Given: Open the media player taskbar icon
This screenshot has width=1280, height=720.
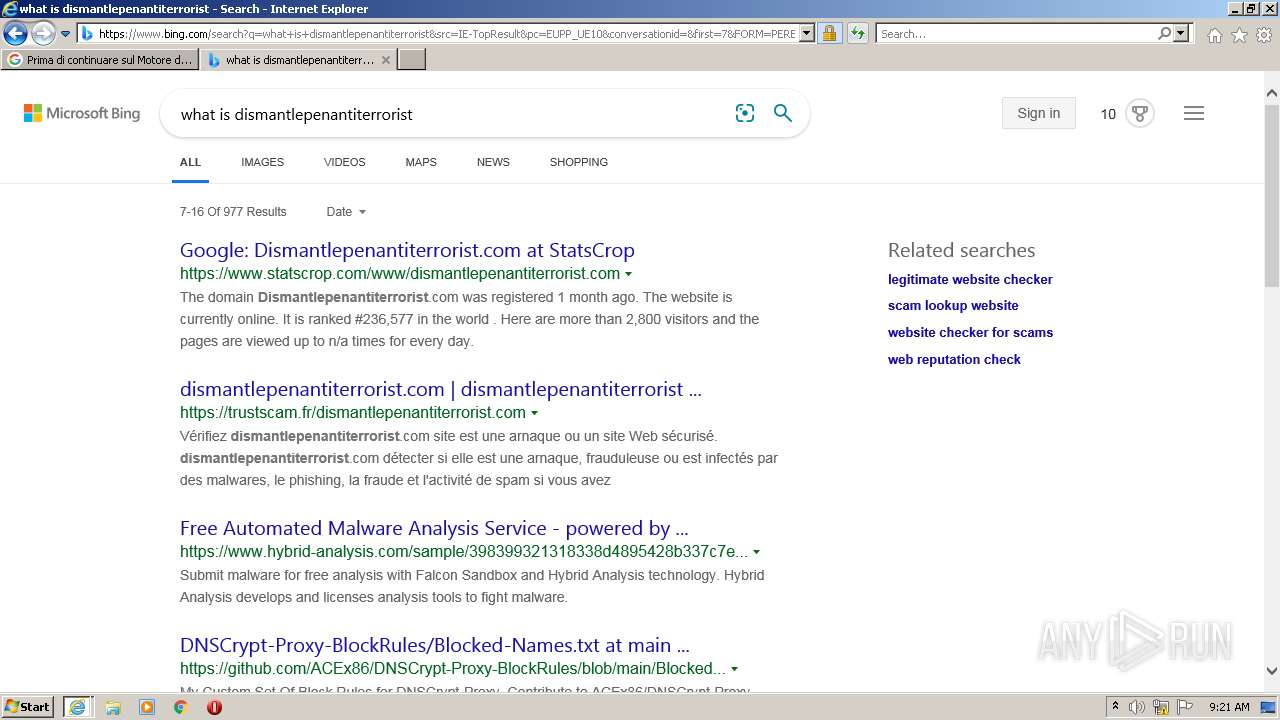Looking at the screenshot, I should point(147,707).
